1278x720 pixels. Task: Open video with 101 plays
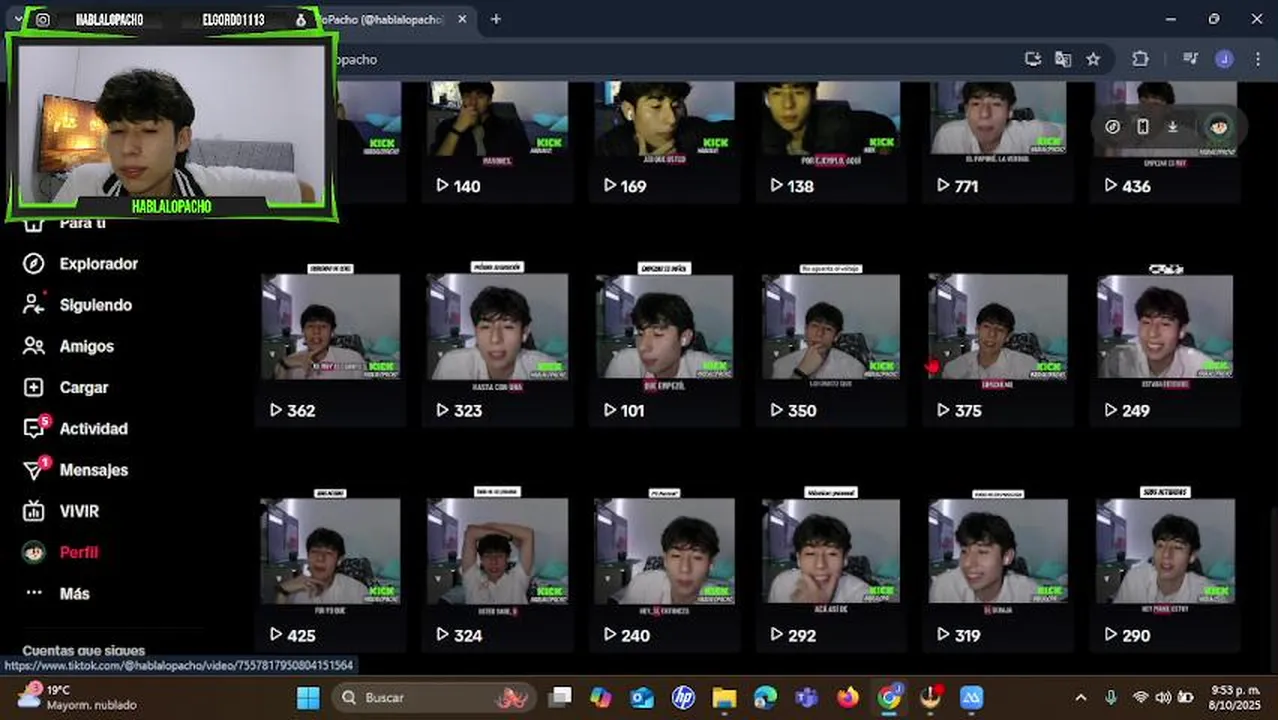click(665, 347)
